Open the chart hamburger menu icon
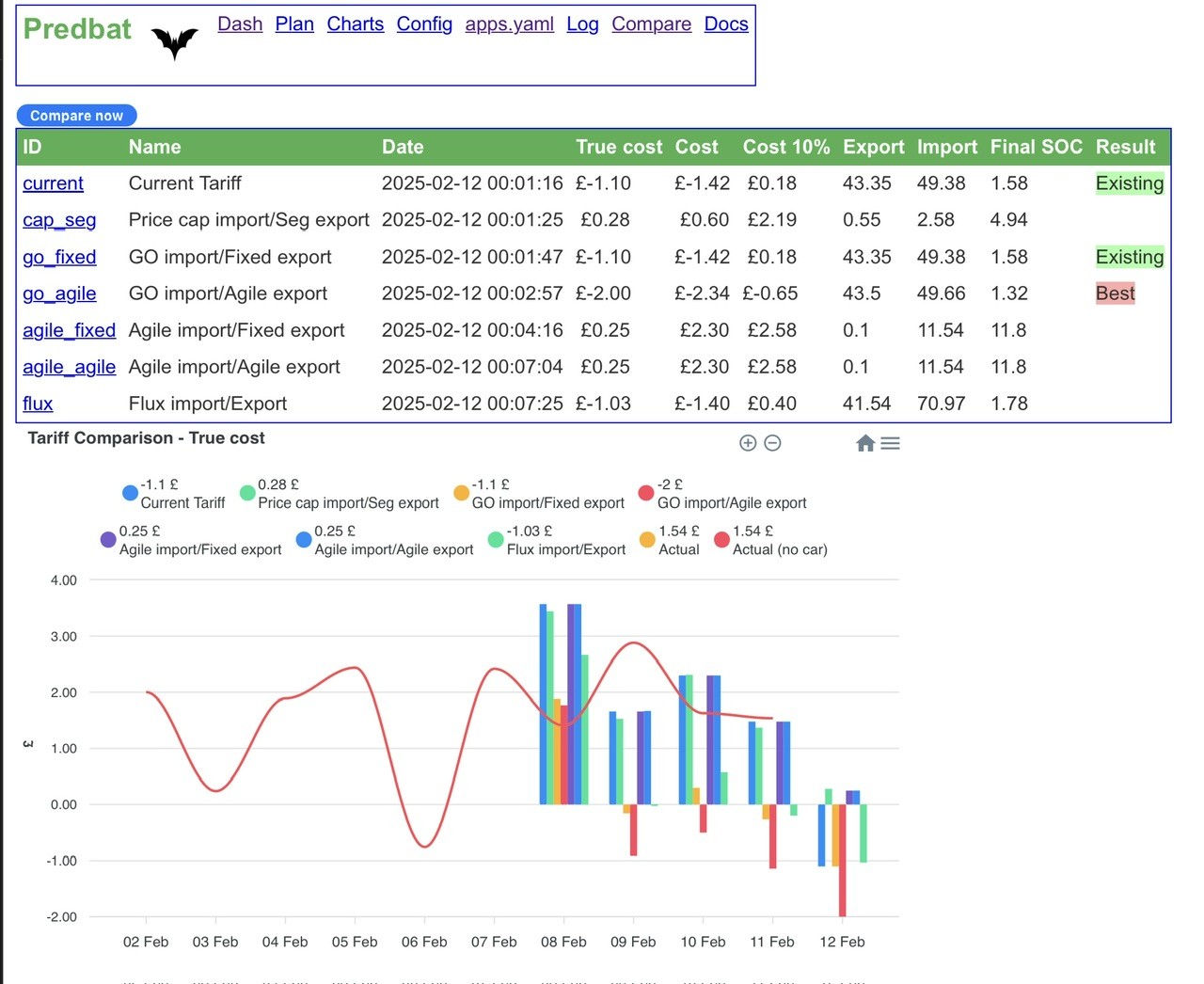Screen dimensions: 1204x984 tap(890, 443)
